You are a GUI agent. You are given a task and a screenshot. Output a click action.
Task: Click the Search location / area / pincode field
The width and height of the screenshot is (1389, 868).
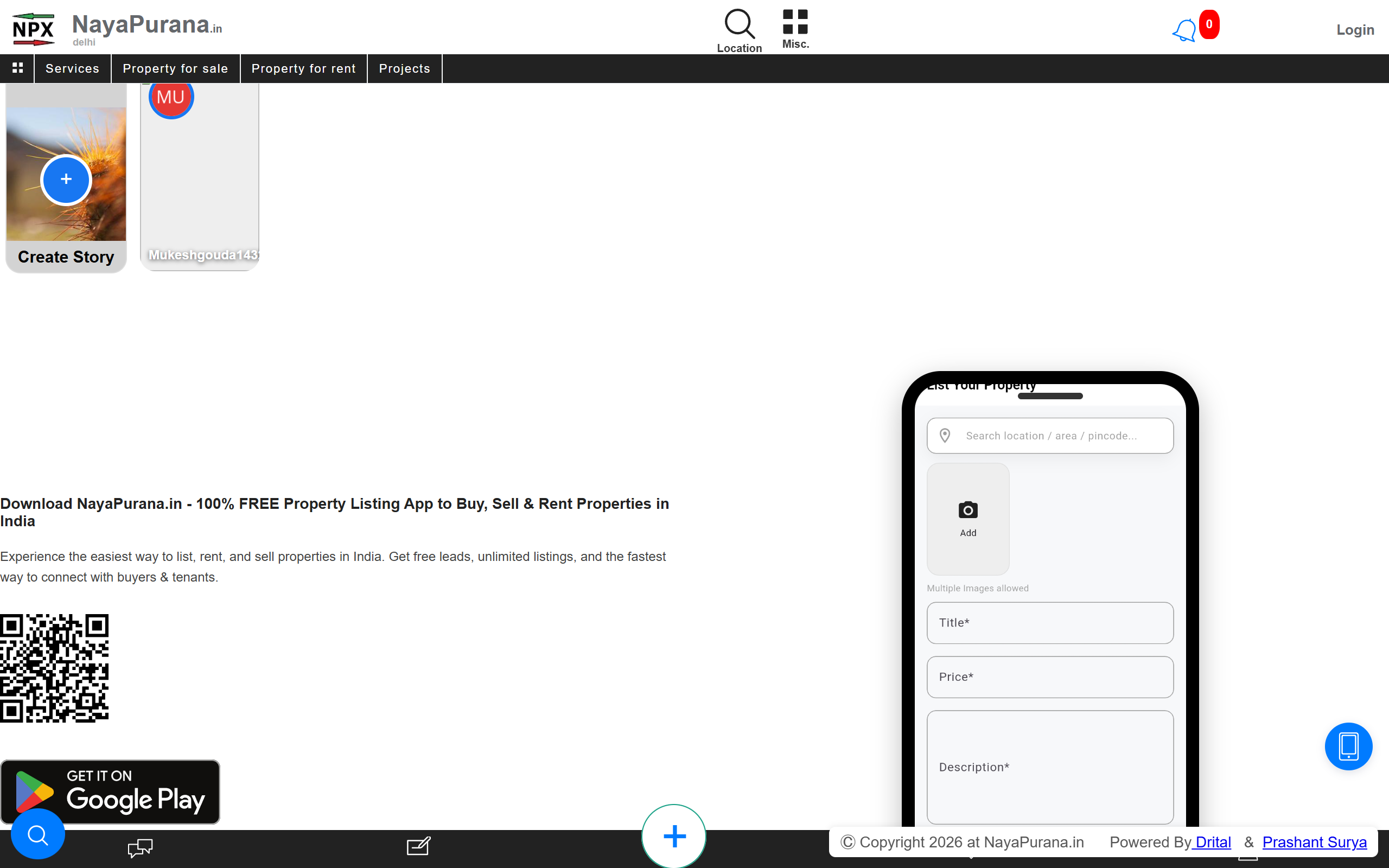pos(1050,436)
